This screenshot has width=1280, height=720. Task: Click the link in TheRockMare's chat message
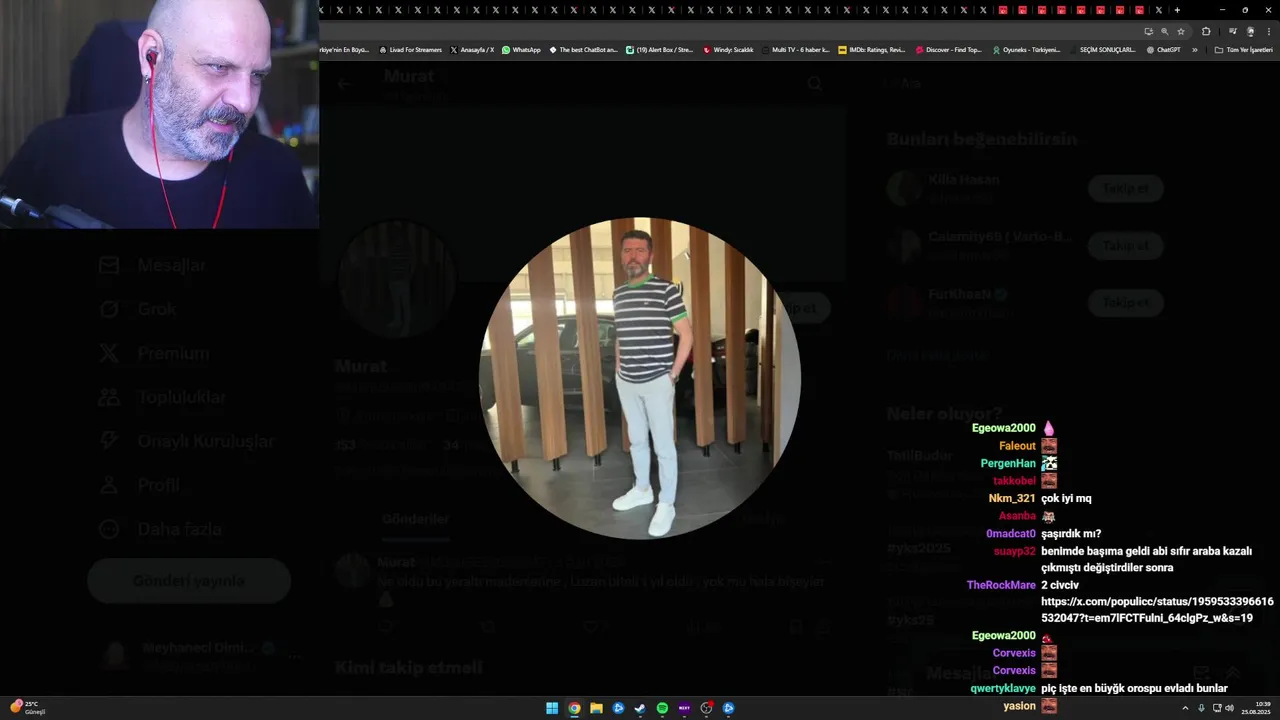[x=1157, y=610]
